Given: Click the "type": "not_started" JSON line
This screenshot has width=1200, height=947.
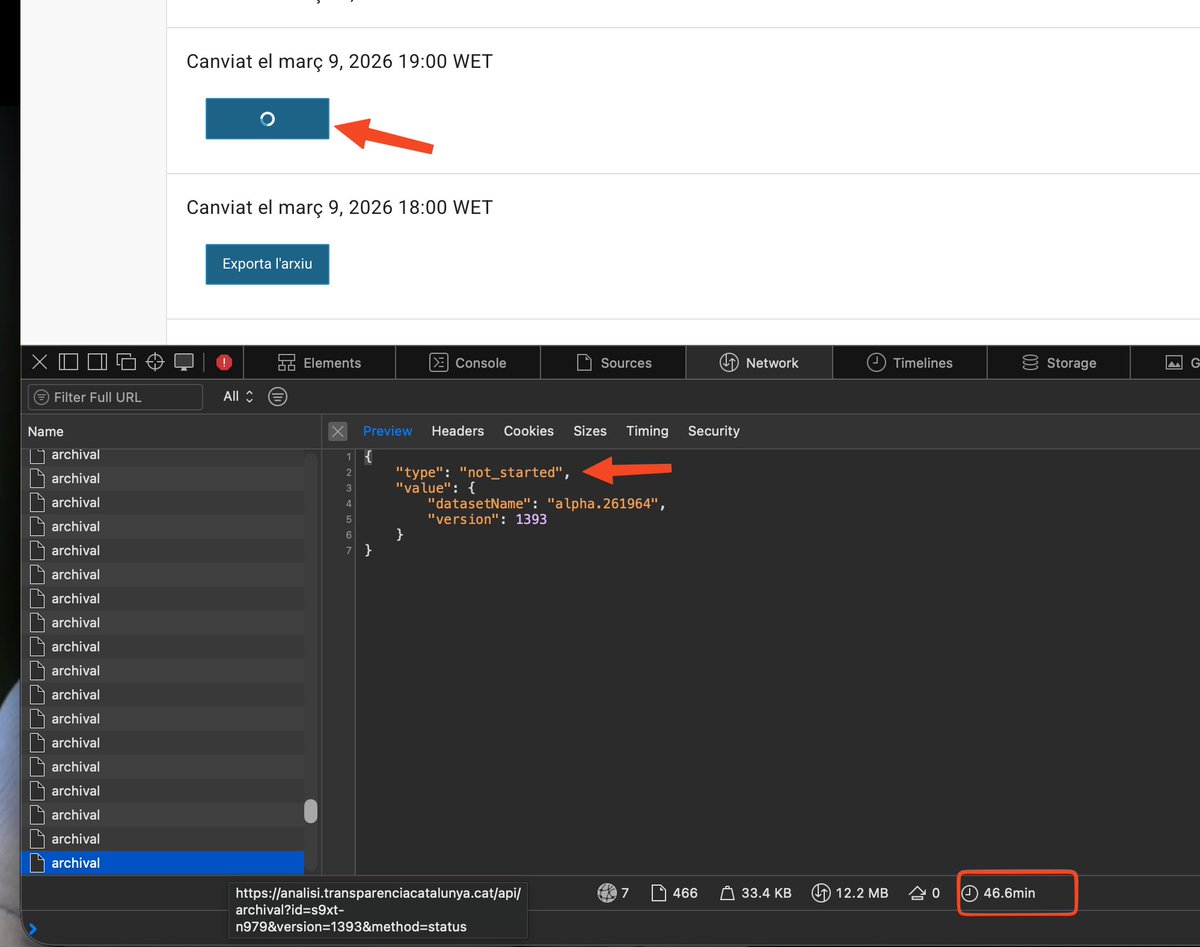Looking at the screenshot, I should 483,472.
